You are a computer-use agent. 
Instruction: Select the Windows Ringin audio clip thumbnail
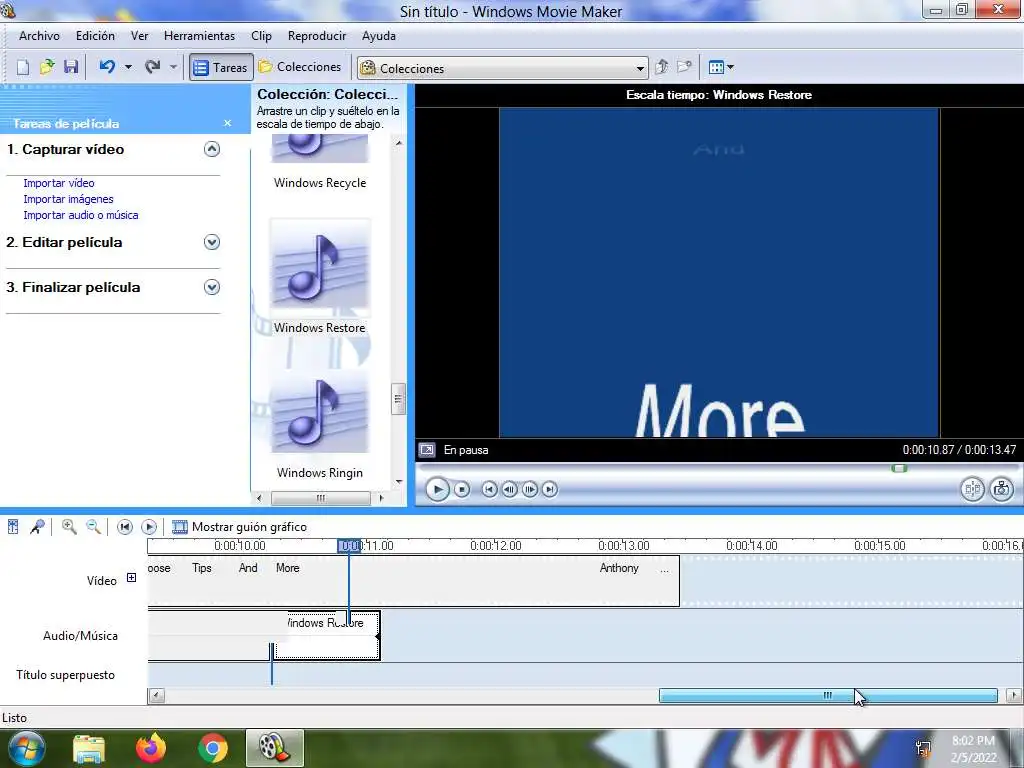[x=319, y=409]
